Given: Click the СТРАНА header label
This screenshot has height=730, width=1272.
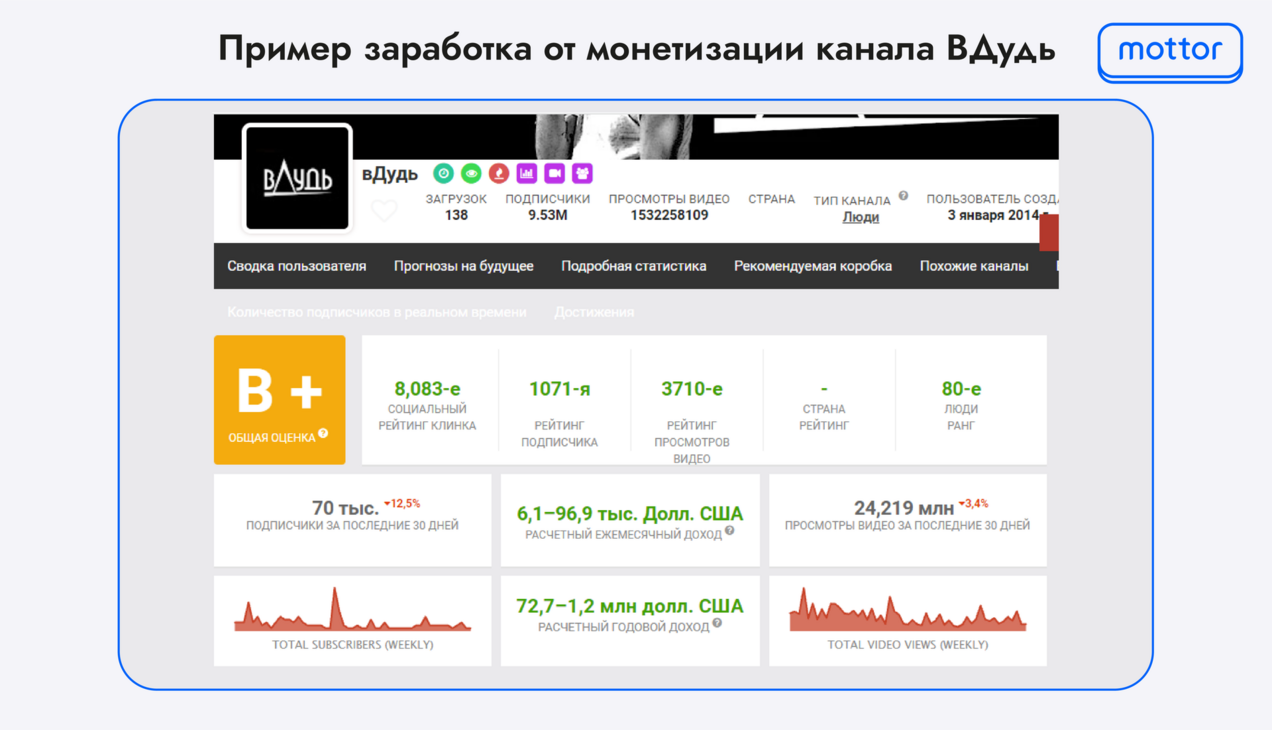Looking at the screenshot, I should click(x=772, y=199).
